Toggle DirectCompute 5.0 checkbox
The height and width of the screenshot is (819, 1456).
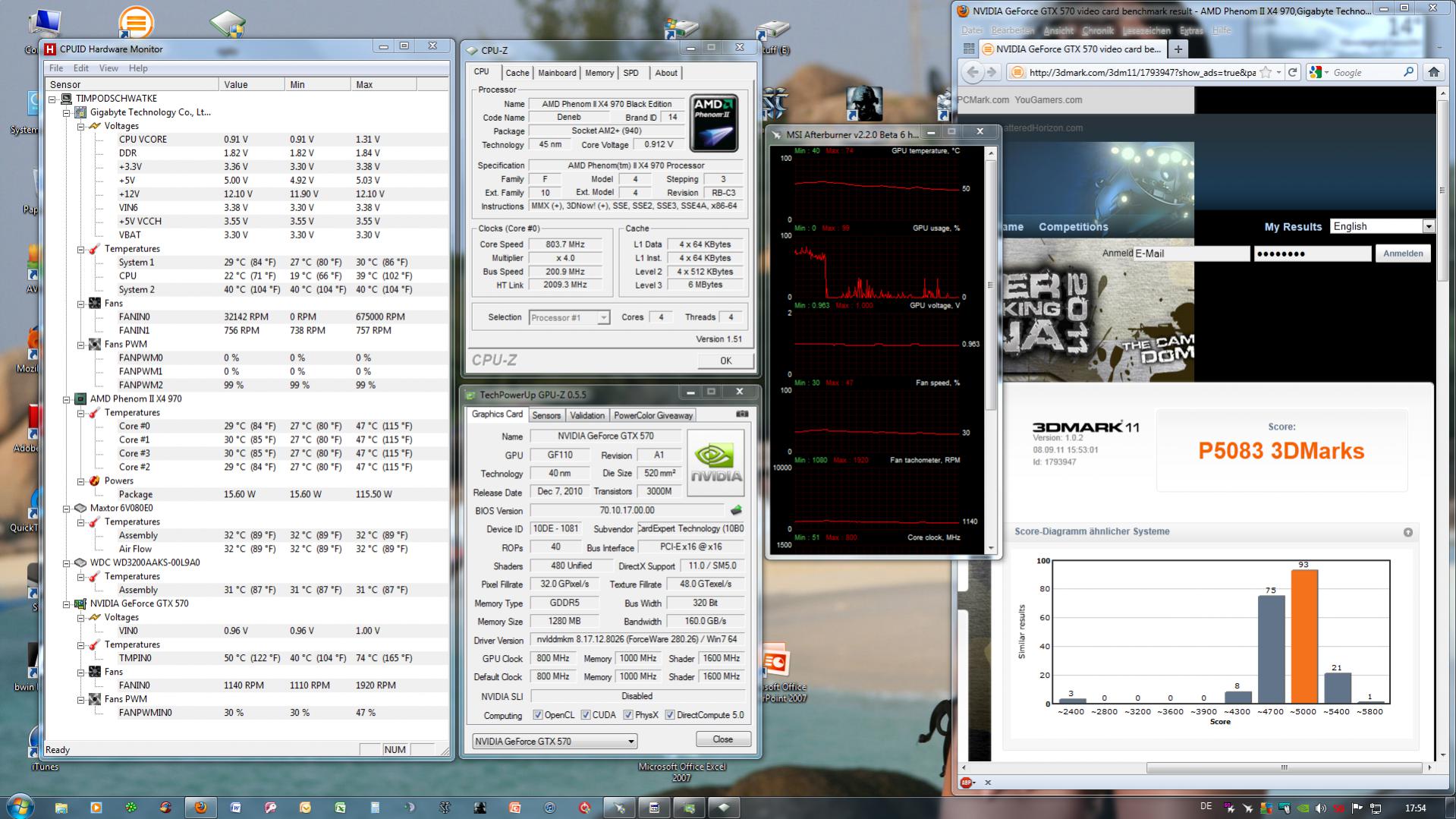(x=670, y=715)
